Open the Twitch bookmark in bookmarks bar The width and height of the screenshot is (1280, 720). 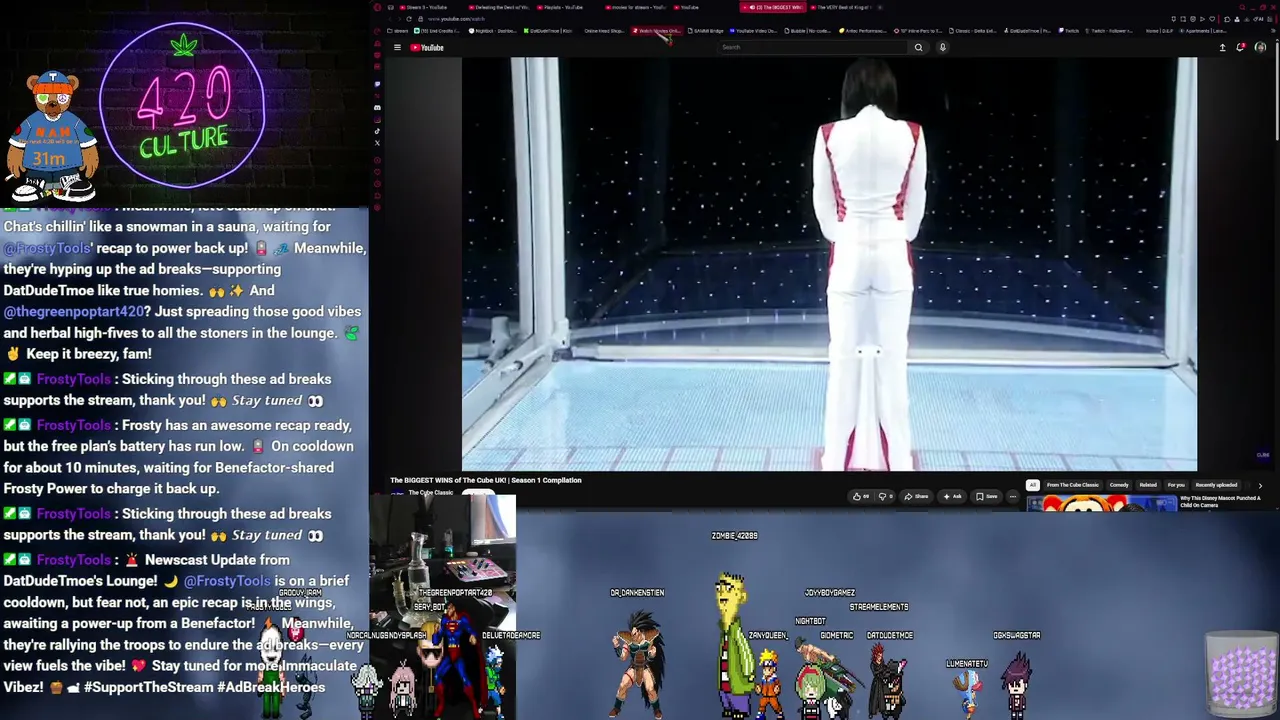pyautogui.click(x=1070, y=31)
